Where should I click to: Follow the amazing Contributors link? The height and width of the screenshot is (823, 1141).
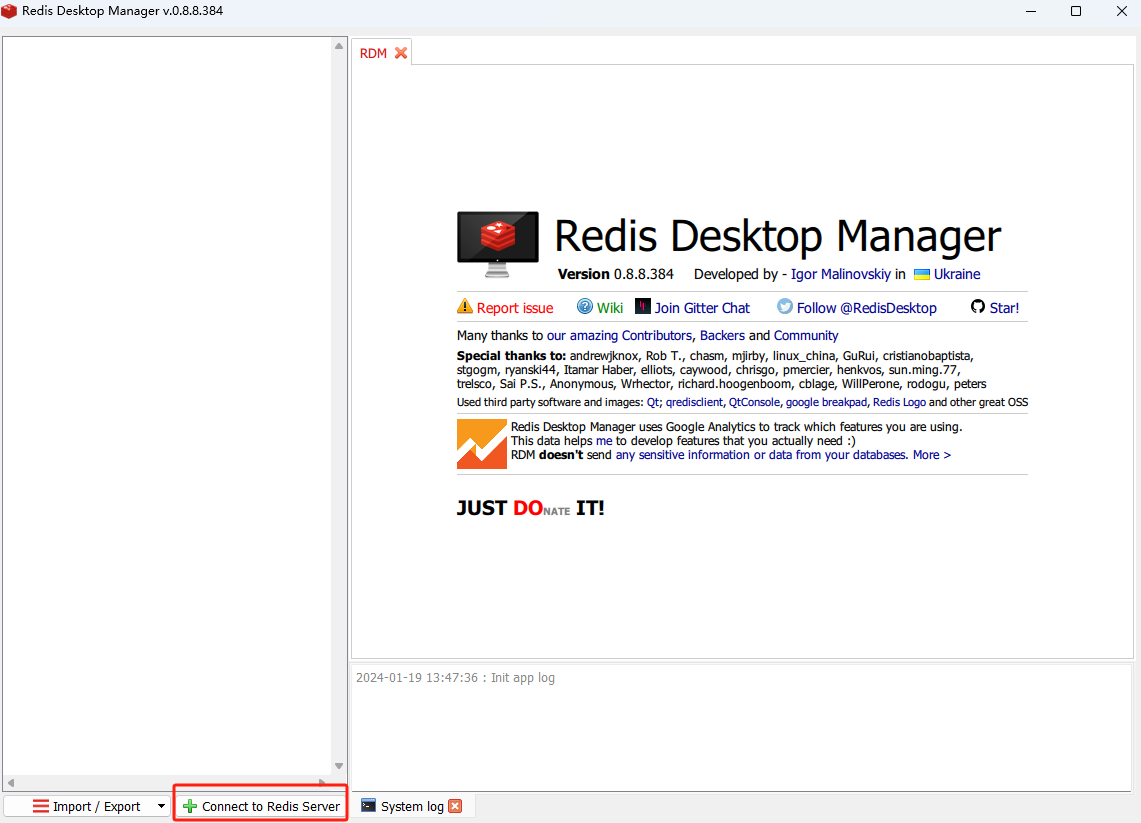pos(630,335)
